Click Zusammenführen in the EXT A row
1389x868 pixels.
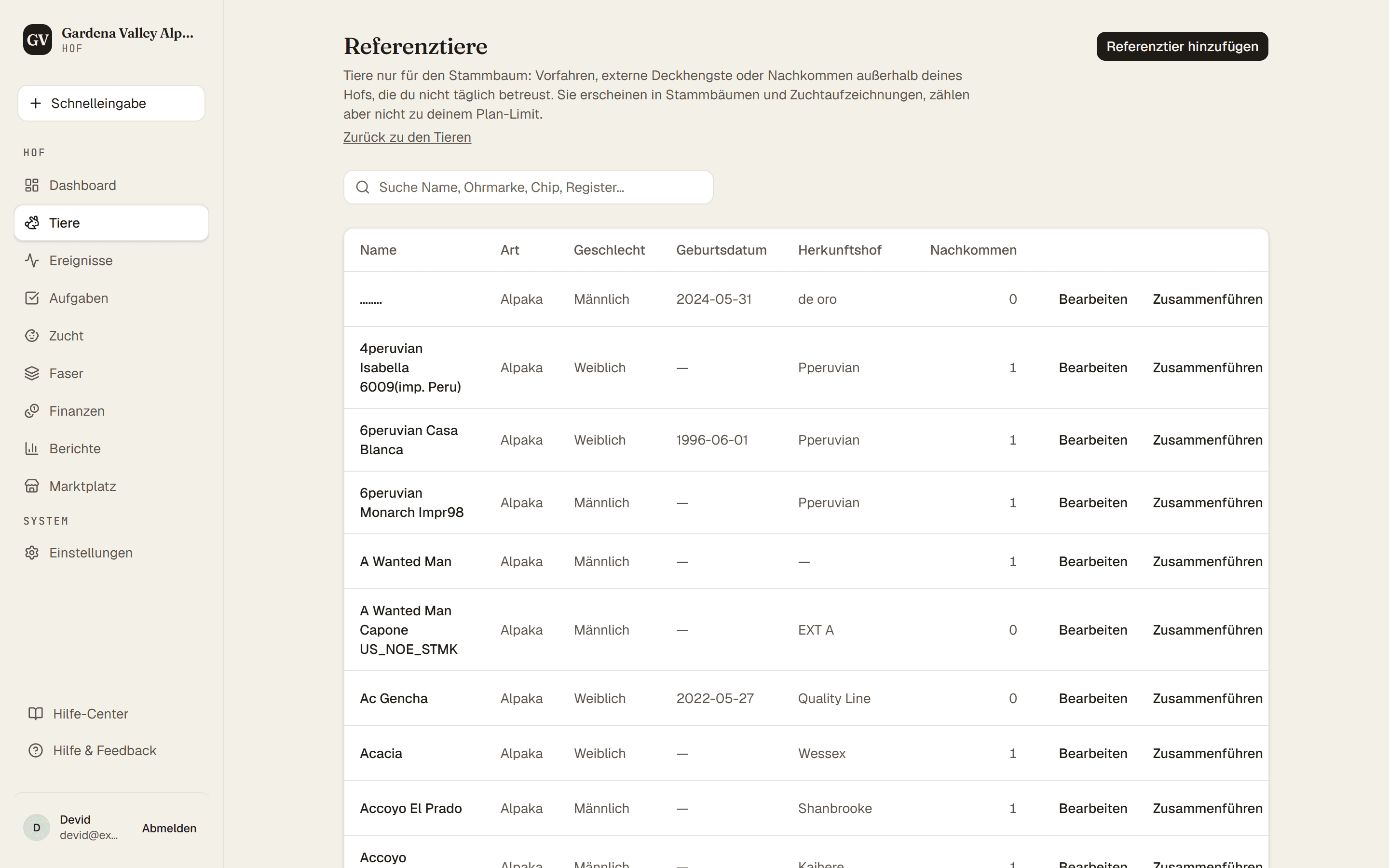tap(1208, 630)
